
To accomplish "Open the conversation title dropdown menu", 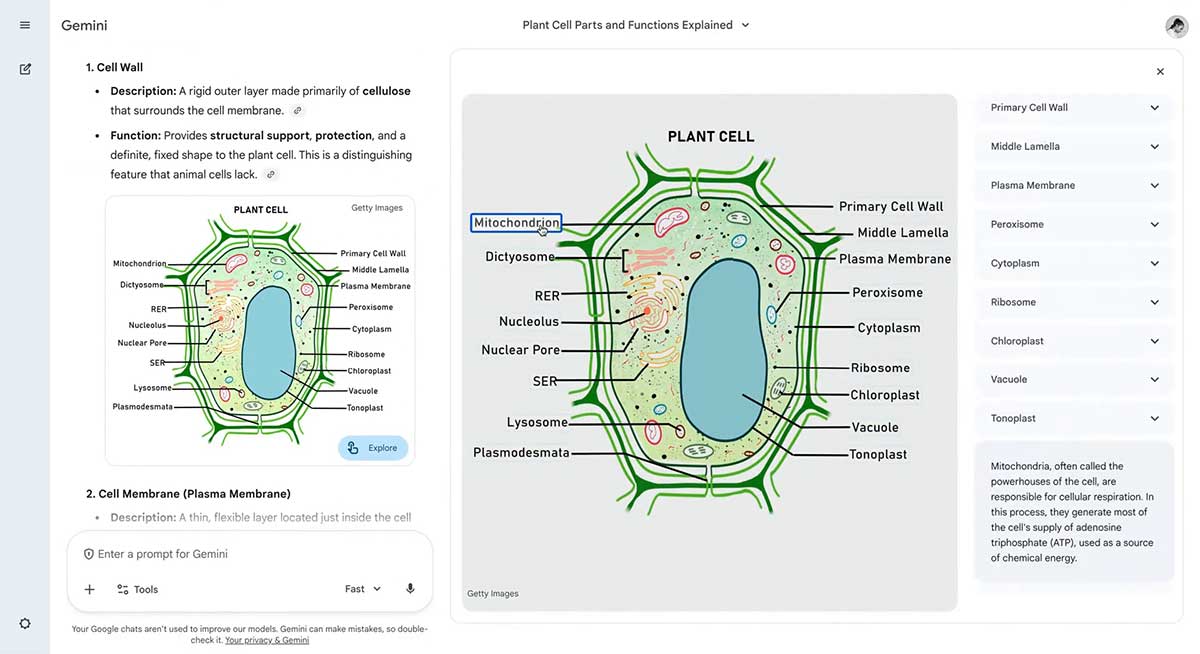I will (636, 25).
